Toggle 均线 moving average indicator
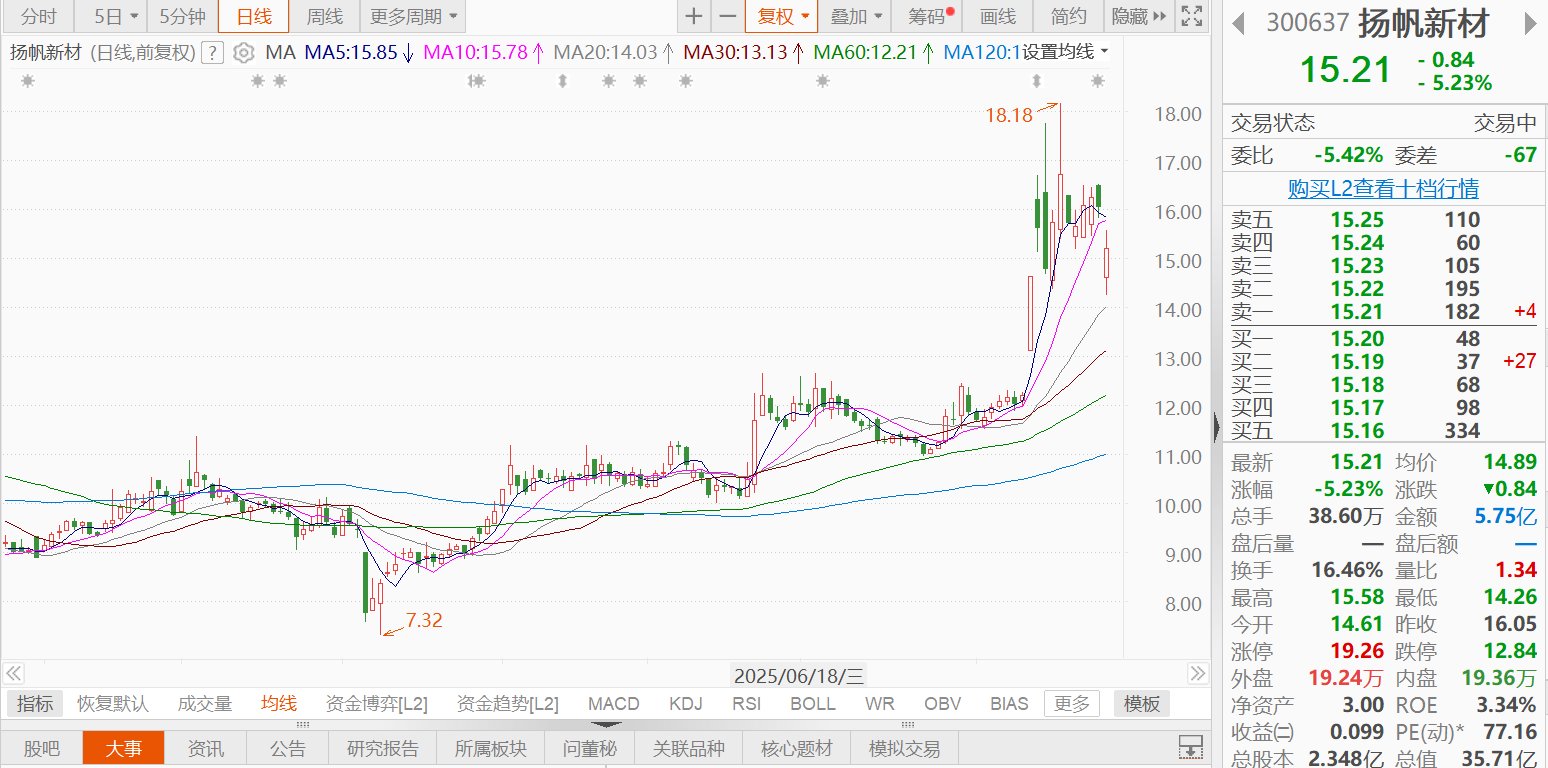Screen dimensions: 1548x768 [x=279, y=704]
